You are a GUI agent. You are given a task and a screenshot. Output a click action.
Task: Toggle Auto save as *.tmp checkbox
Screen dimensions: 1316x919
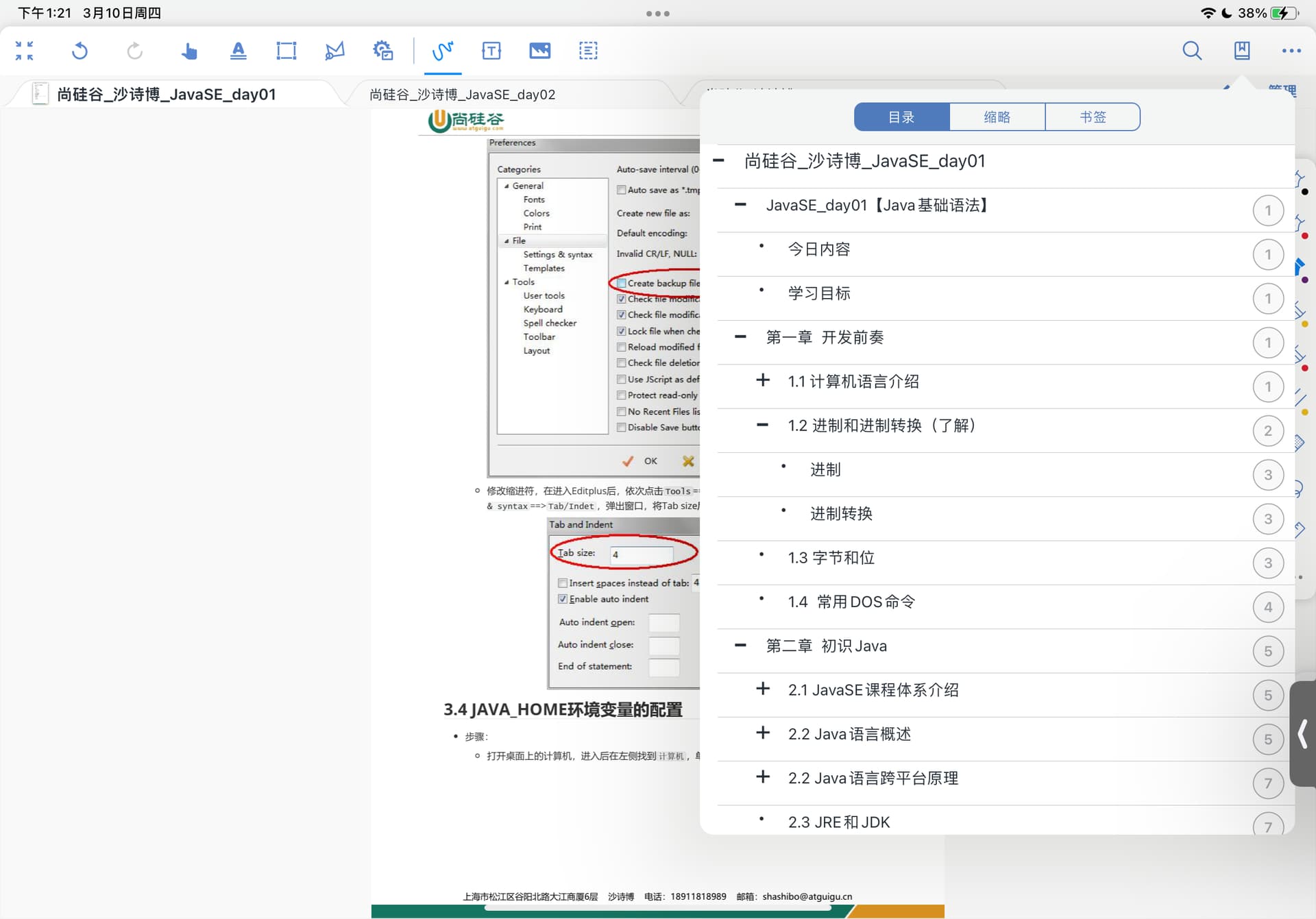[x=621, y=190]
